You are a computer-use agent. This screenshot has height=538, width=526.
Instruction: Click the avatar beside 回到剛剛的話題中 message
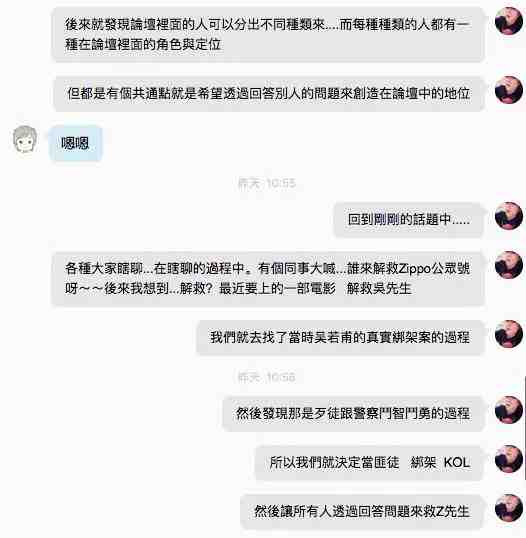(509, 216)
